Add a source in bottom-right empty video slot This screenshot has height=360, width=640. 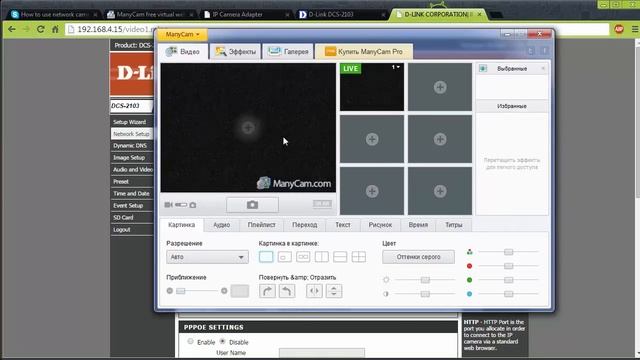(440, 191)
